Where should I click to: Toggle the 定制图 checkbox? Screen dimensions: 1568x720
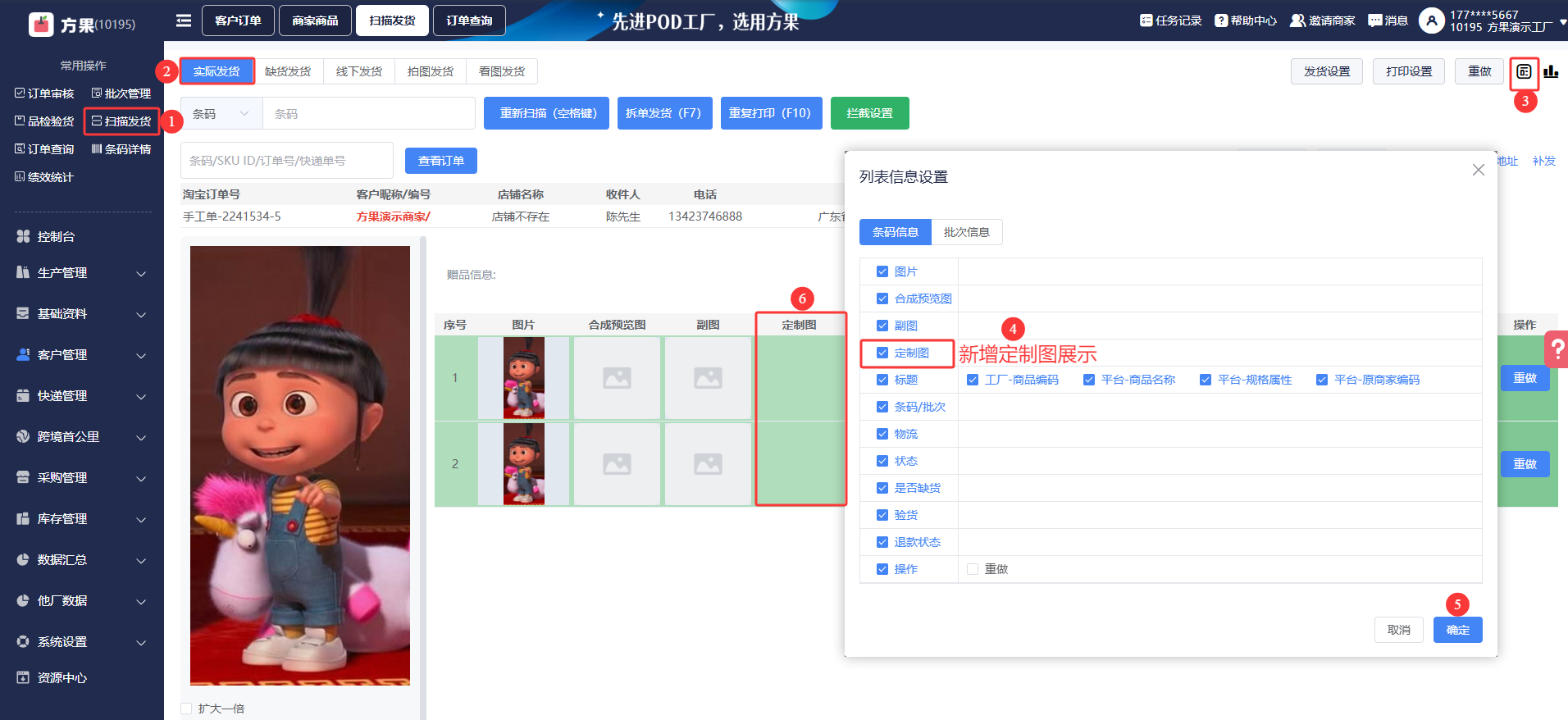(882, 353)
